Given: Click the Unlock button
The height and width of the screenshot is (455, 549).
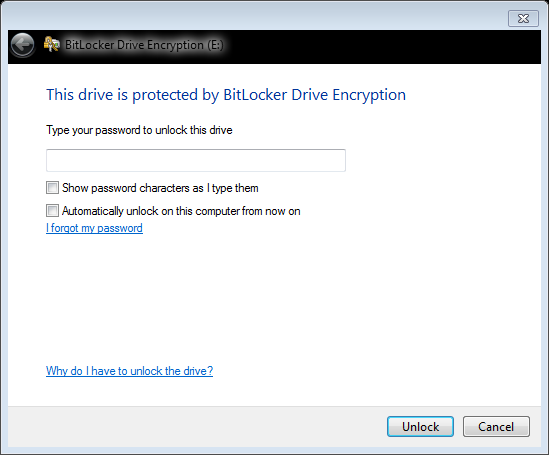Looking at the screenshot, I should click(x=420, y=426).
